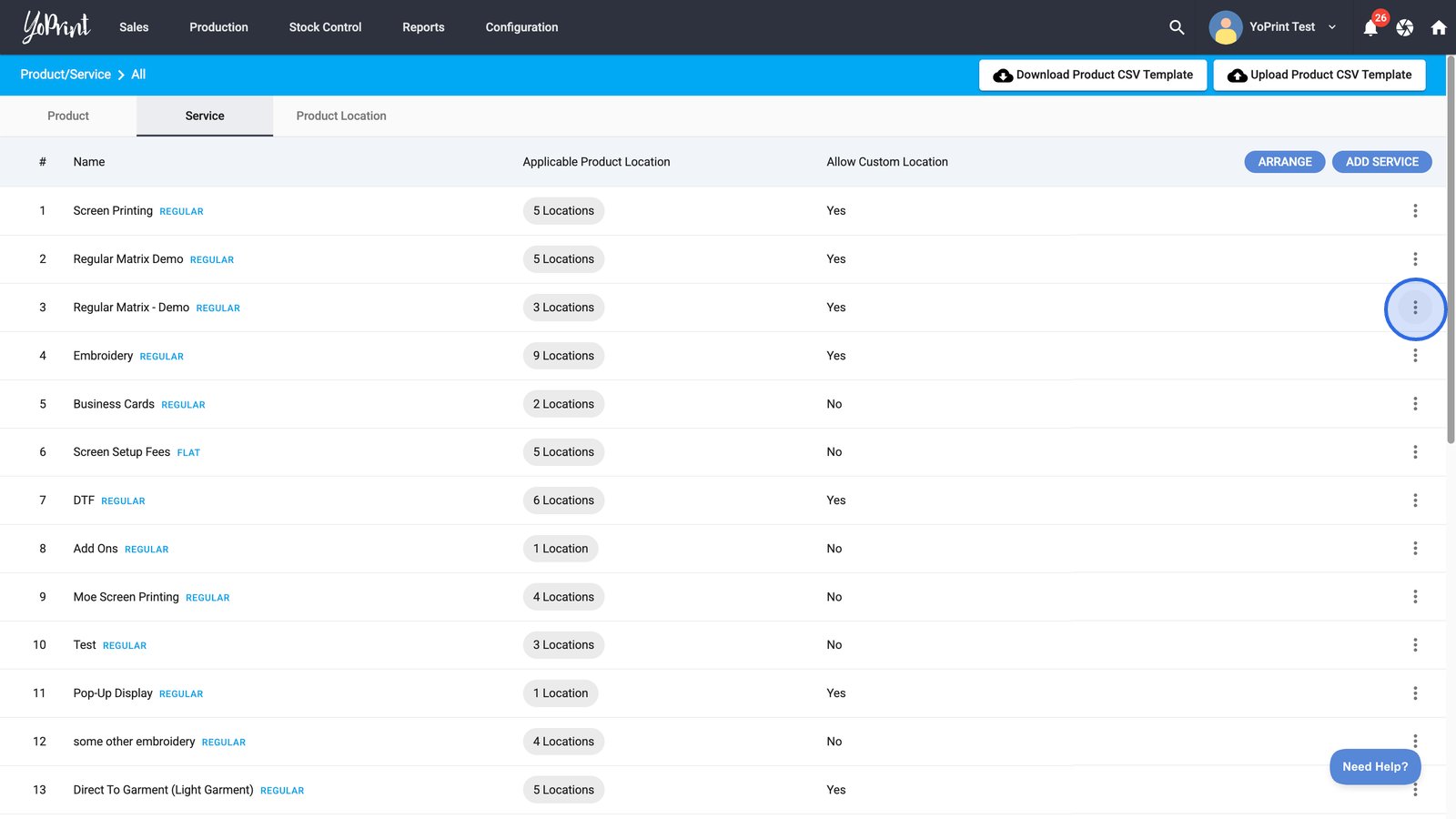Click the YoPrint Test user avatar
The image size is (1456, 819).
[x=1226, y=27]
